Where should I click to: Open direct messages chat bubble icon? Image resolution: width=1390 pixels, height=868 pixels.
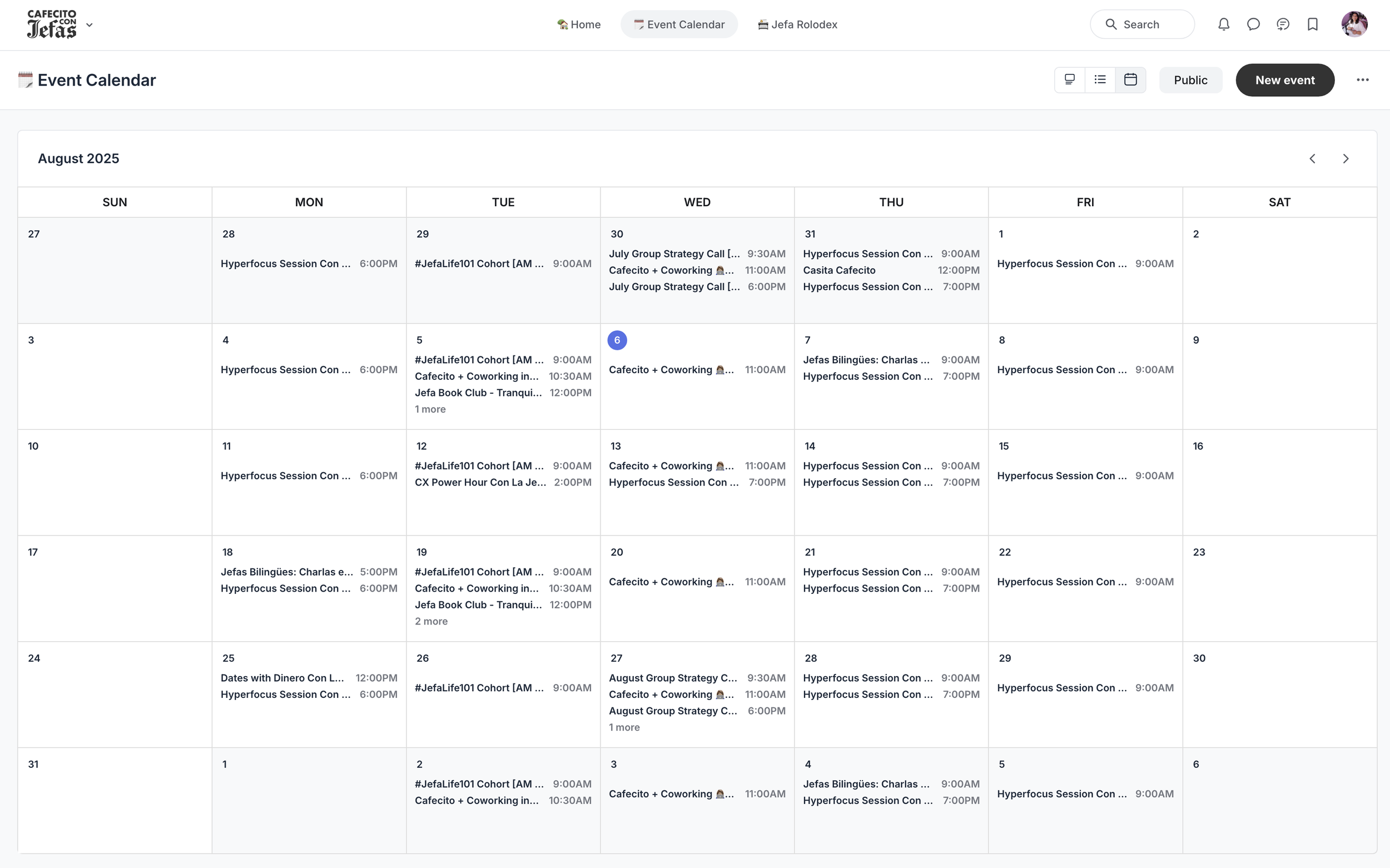tap(1253, 24)
